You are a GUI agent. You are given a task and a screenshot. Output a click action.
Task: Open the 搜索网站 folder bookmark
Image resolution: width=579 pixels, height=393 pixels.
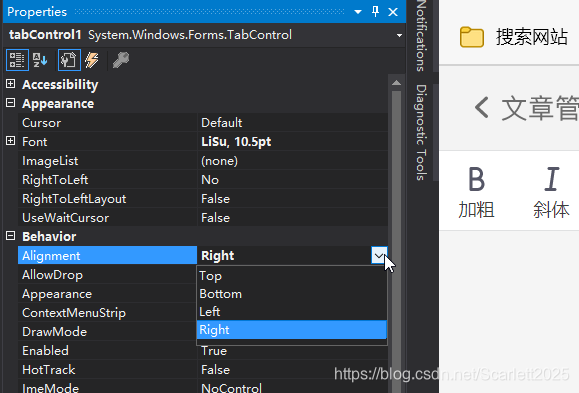point(514,37)
